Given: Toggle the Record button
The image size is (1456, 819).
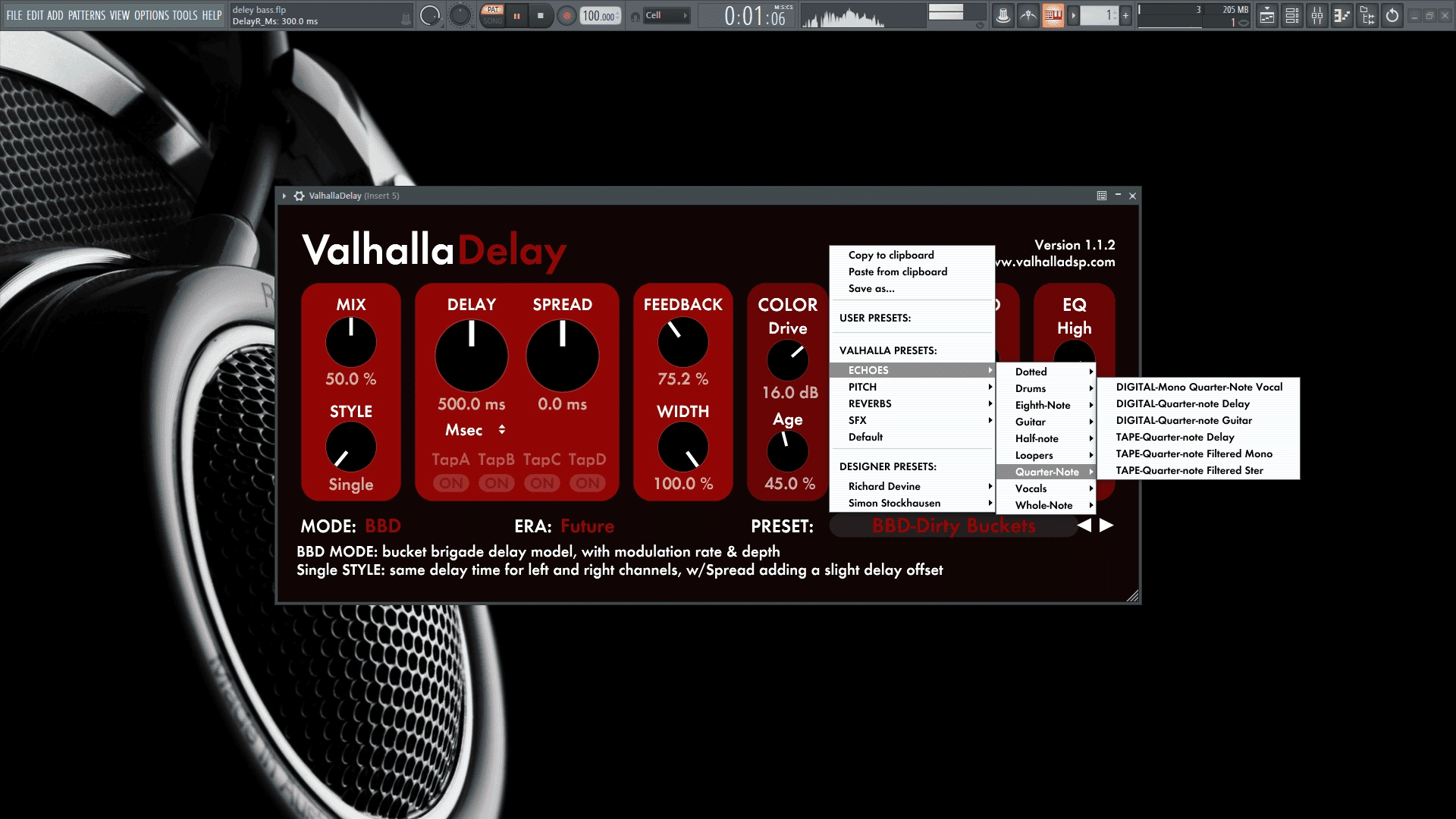Looking at the screenshot, I should (x=566, y=15).
